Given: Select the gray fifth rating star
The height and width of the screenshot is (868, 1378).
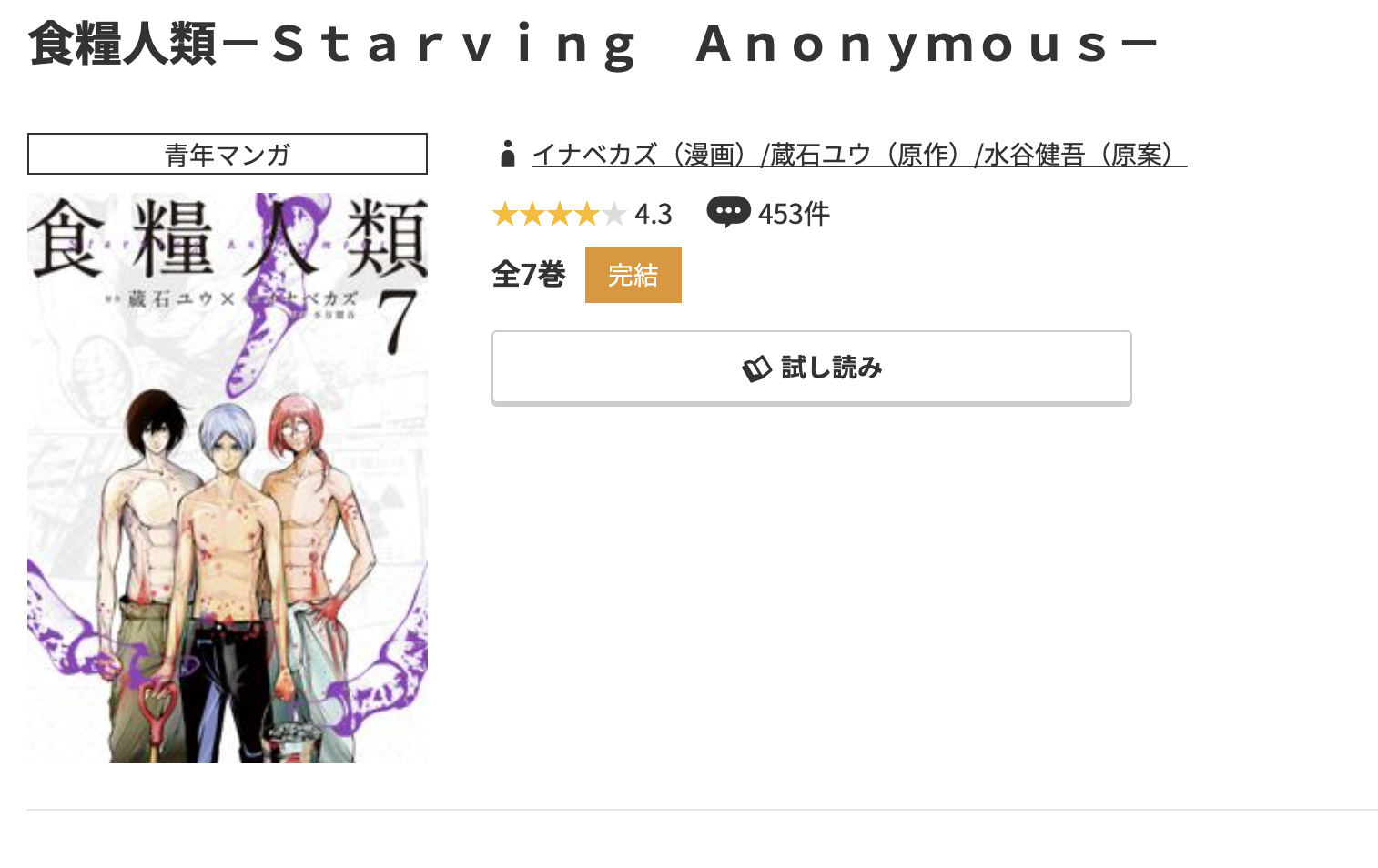Looking at the screenshot, I should [614, 215].
